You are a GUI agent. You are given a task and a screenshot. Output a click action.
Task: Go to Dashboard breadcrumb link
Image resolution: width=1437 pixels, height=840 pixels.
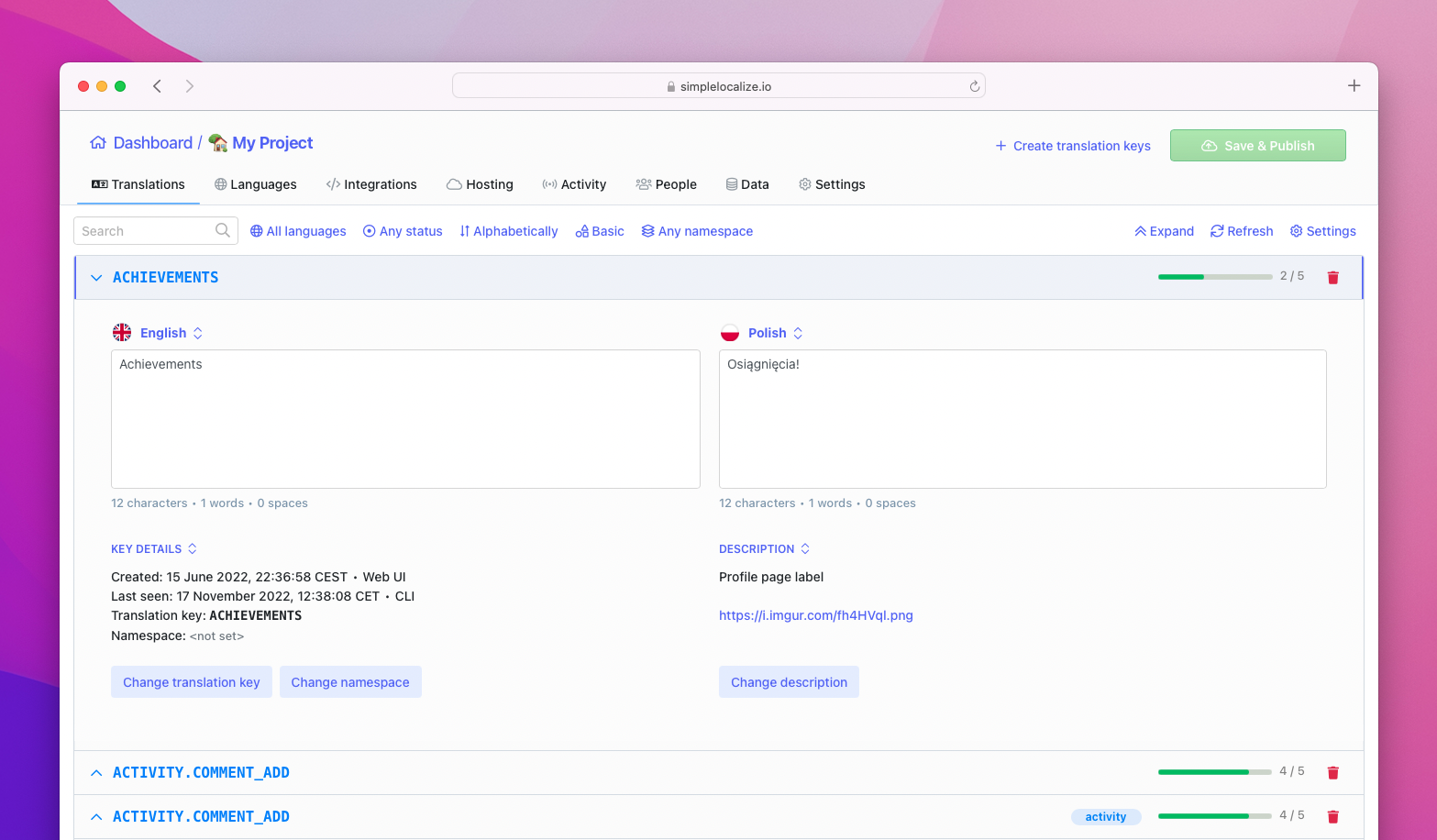tap(153, 143)
